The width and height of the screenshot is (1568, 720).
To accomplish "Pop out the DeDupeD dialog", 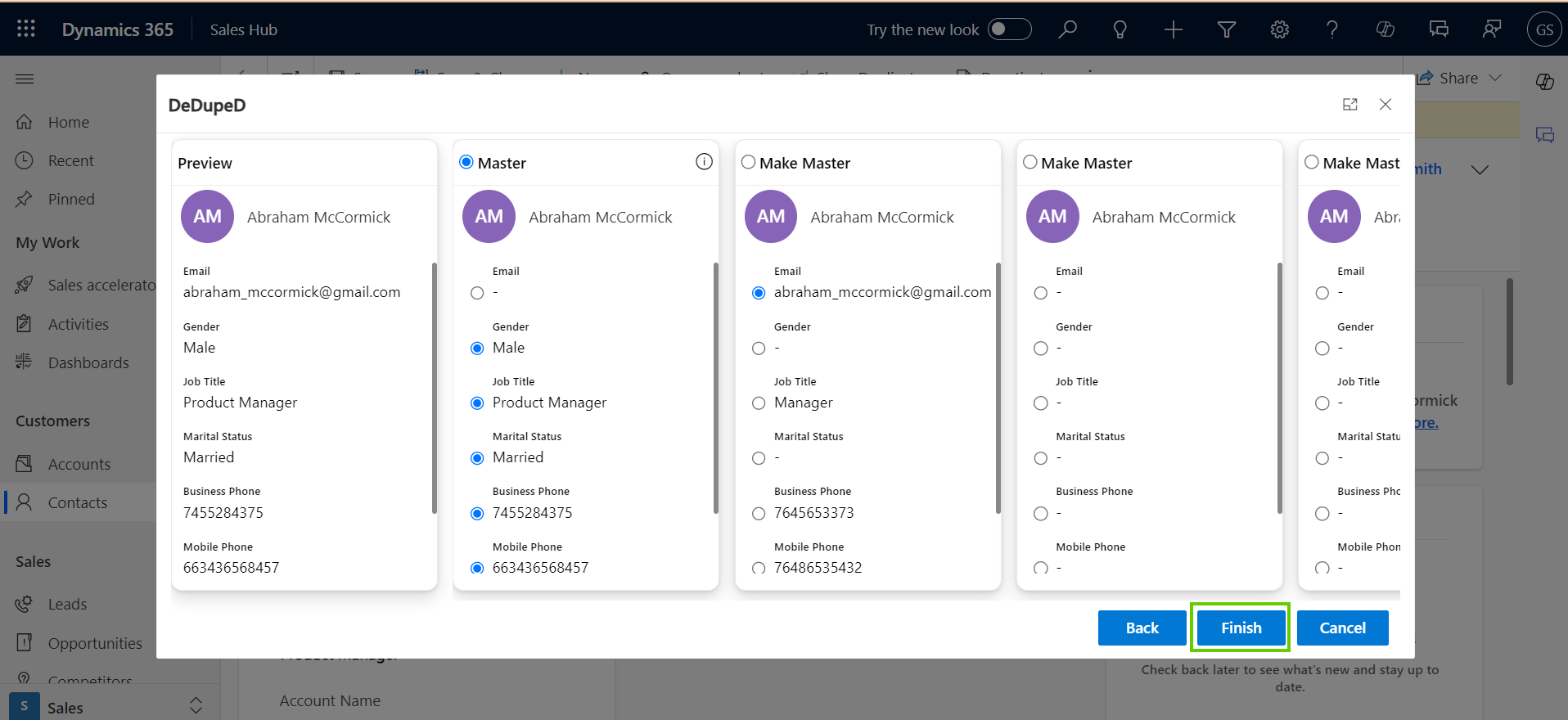I will (x=1350, y=105).
